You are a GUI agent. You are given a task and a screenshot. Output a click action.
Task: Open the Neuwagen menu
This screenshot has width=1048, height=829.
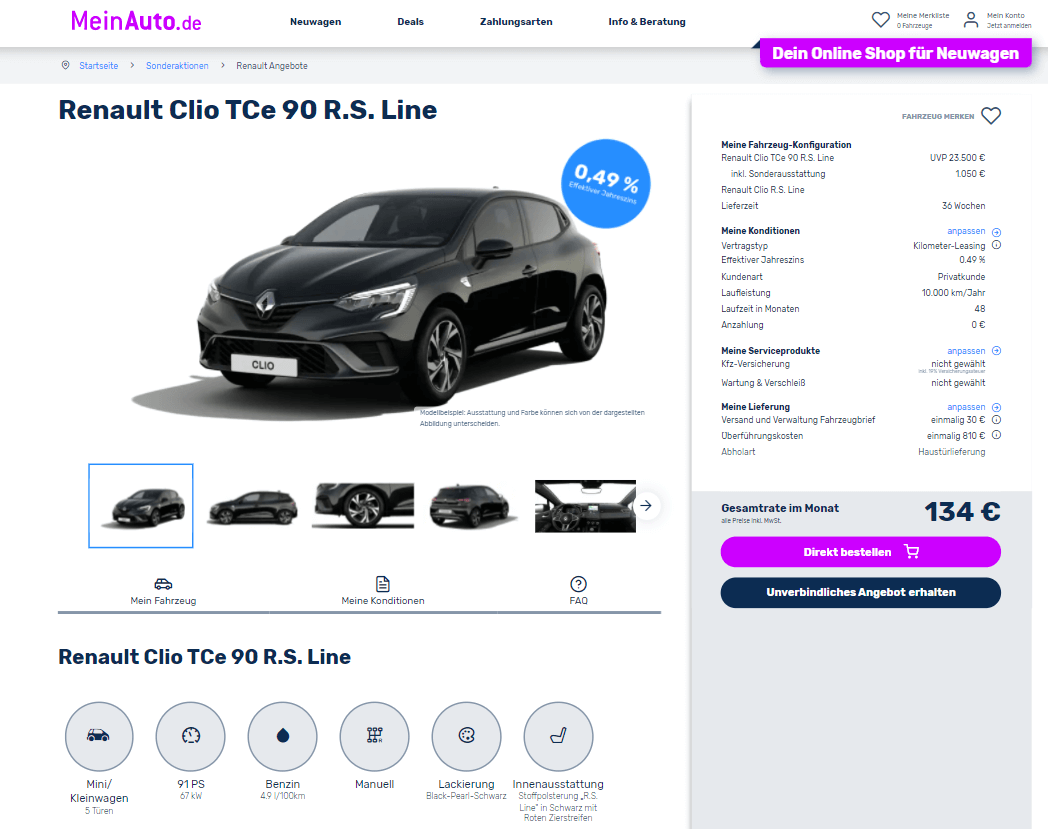[x=315, y=21]
